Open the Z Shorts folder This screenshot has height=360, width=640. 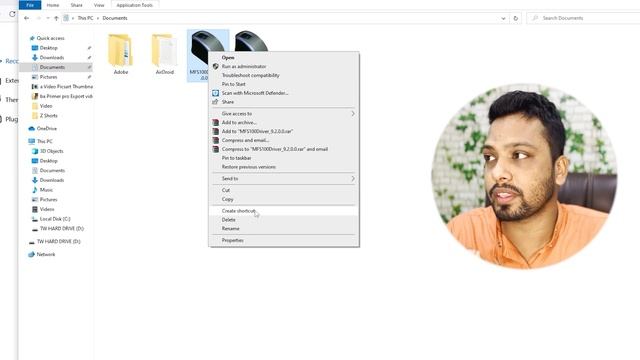point(48,116)
